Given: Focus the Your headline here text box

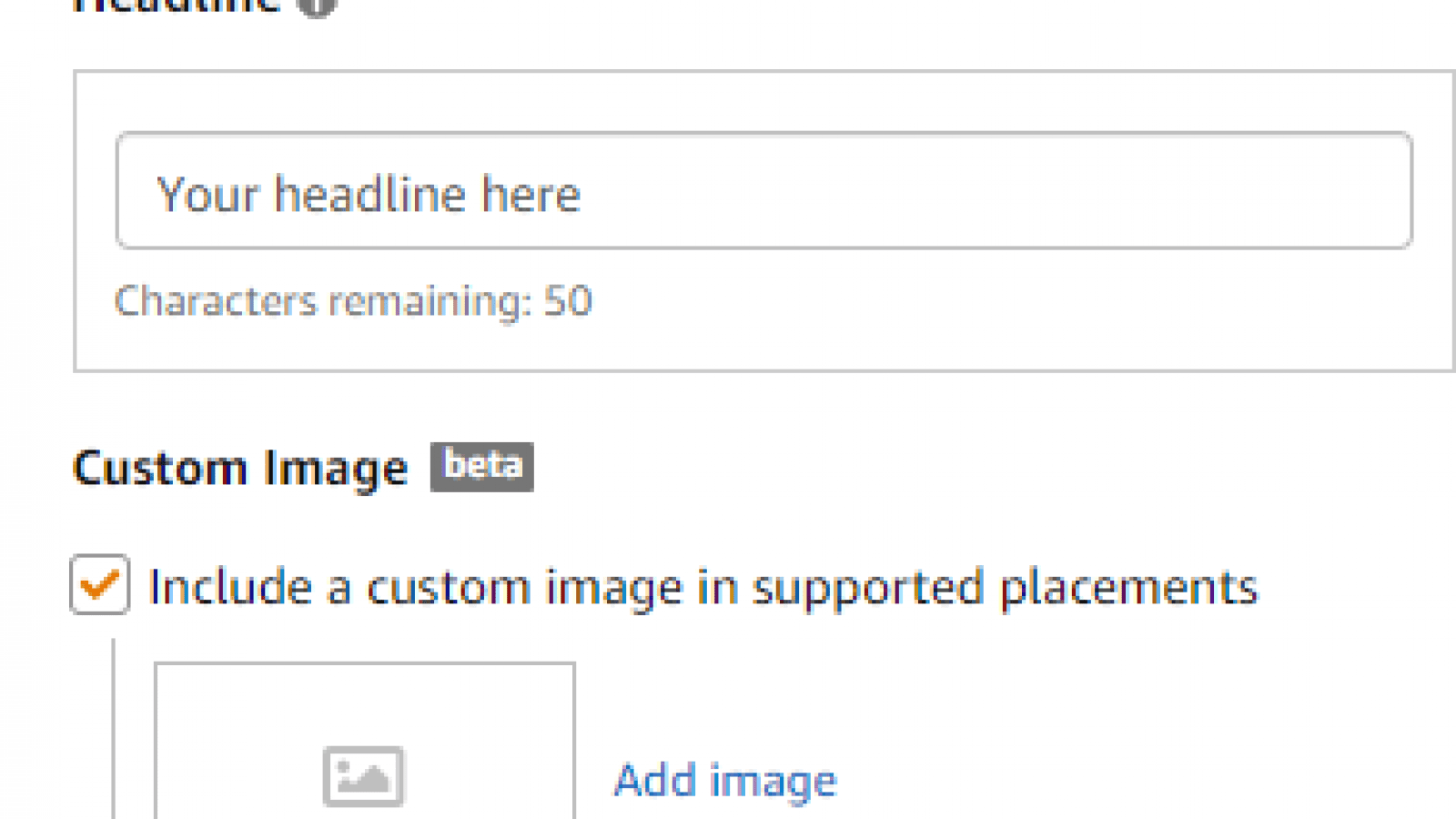Looking at the screenshot, I should pyautogui.click(x=764, y=191).
